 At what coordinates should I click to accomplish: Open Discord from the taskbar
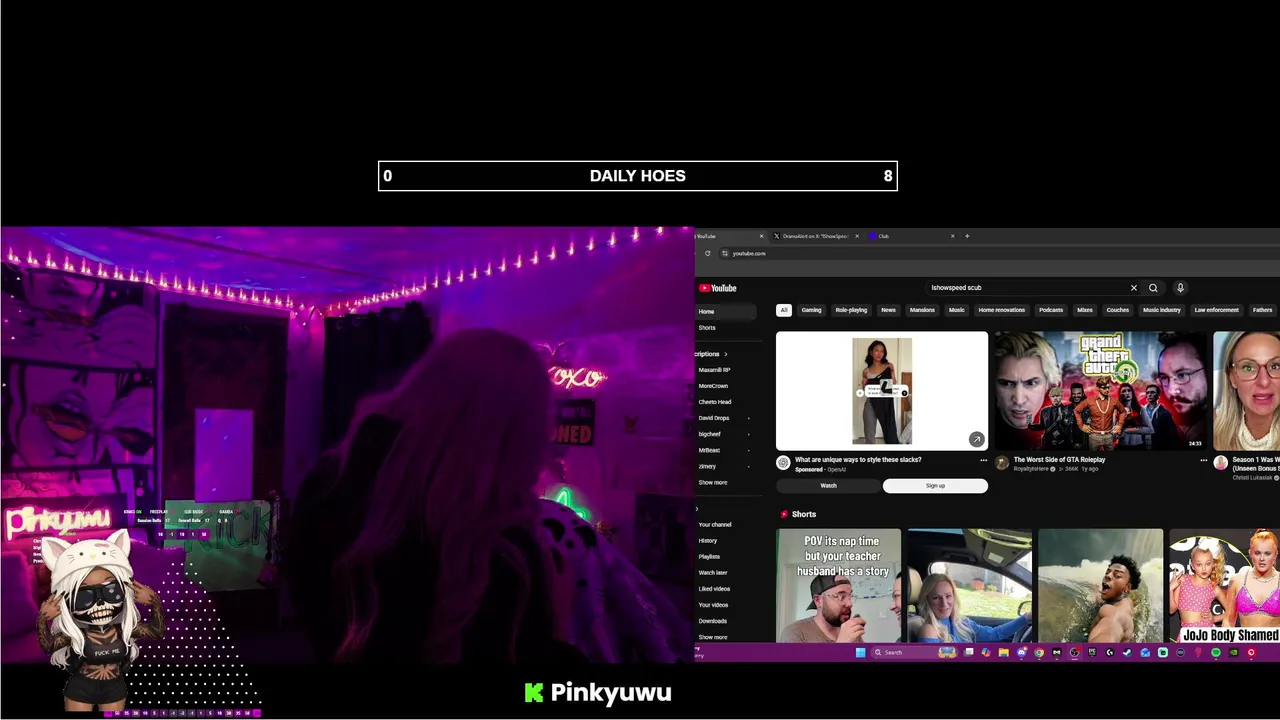click(x=1022, y=653)
